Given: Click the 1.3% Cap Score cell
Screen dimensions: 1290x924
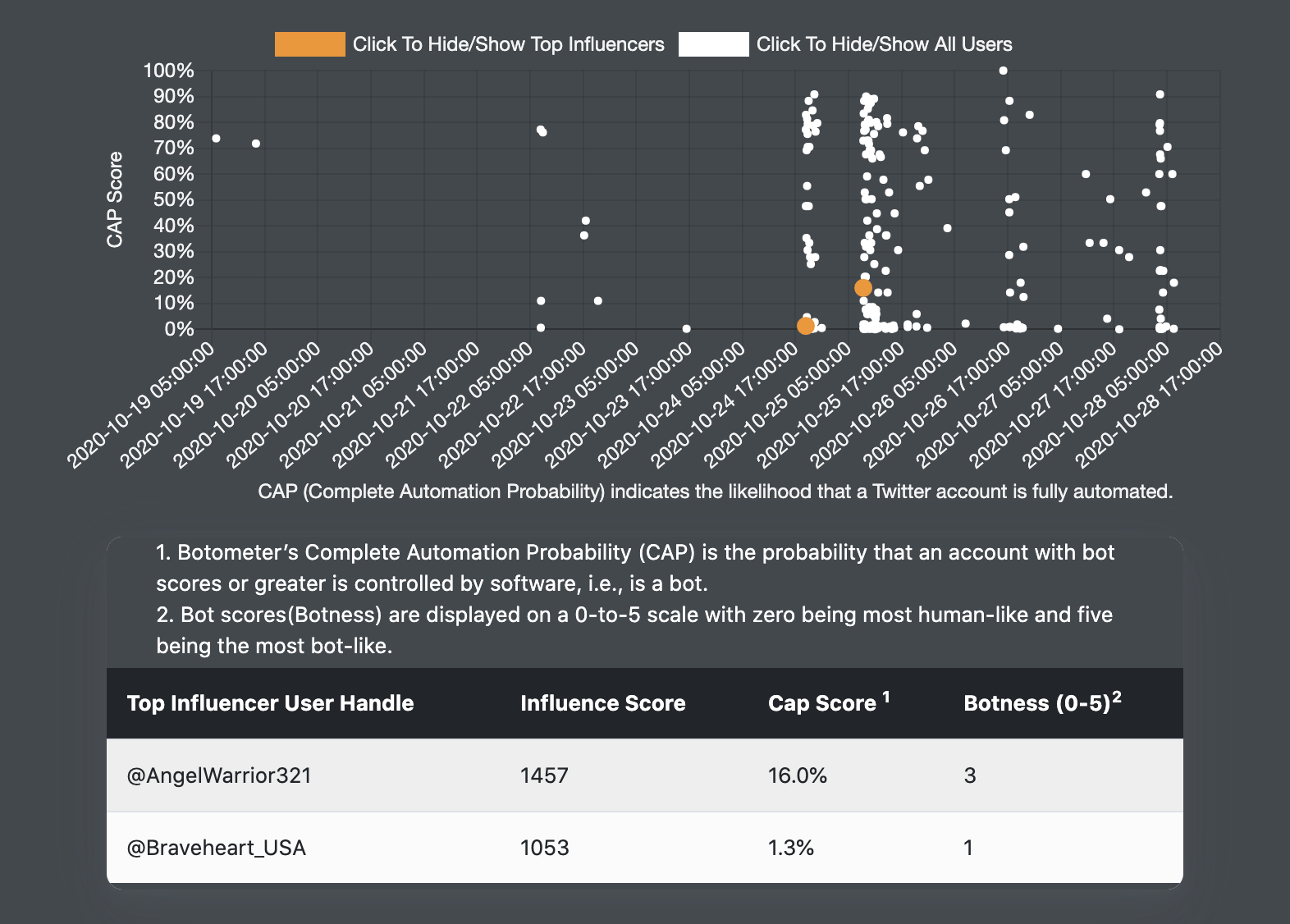Looking at the screenshot, I should coord(790,848).
